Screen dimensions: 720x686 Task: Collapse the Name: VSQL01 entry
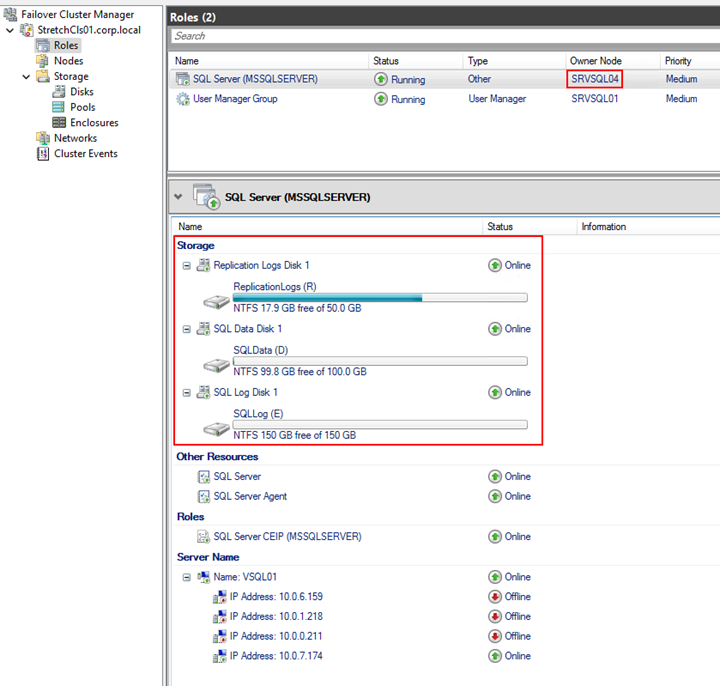click(x=186, y=577)
